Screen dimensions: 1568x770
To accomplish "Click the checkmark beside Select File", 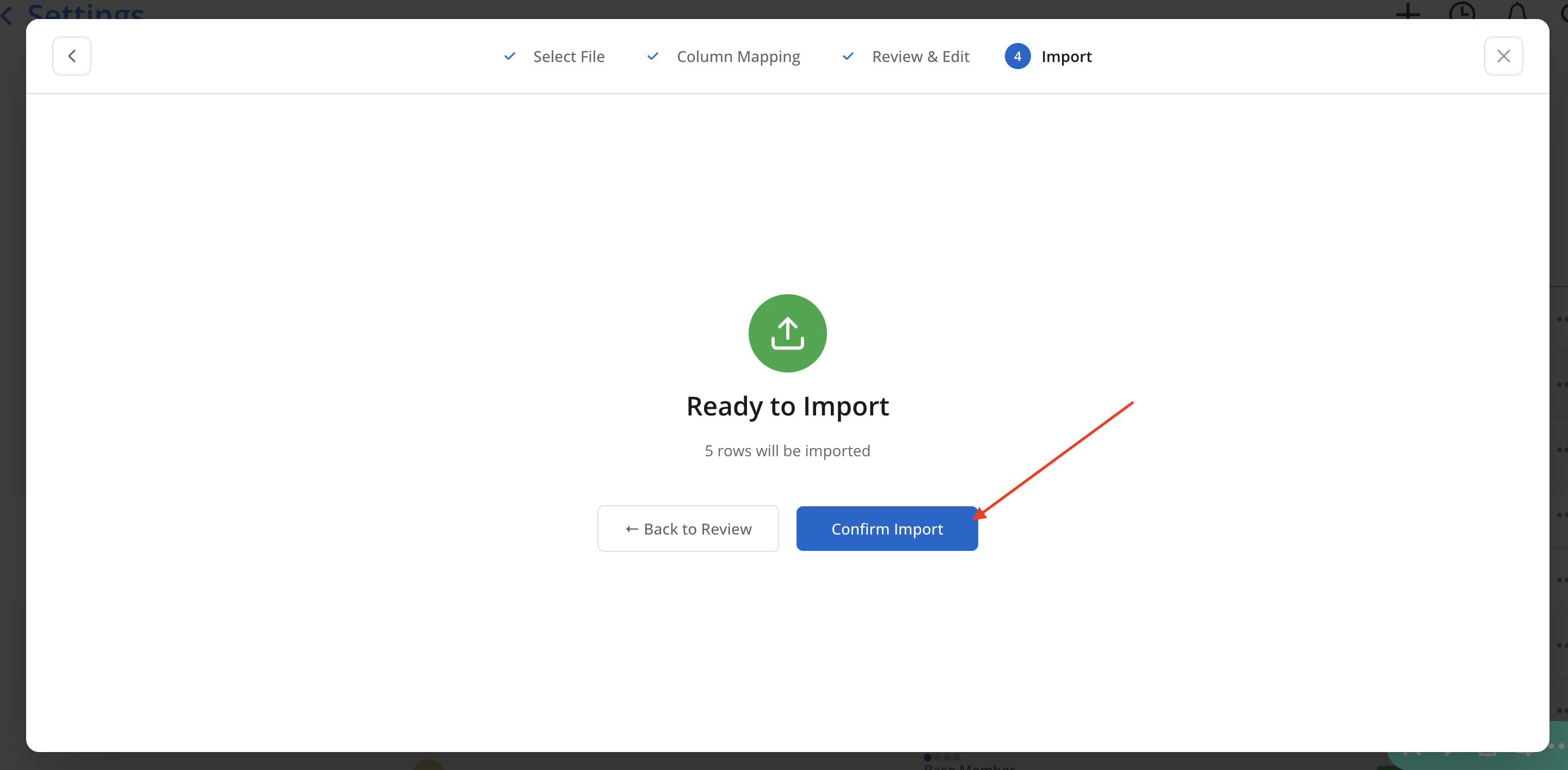I will (509, 56).
